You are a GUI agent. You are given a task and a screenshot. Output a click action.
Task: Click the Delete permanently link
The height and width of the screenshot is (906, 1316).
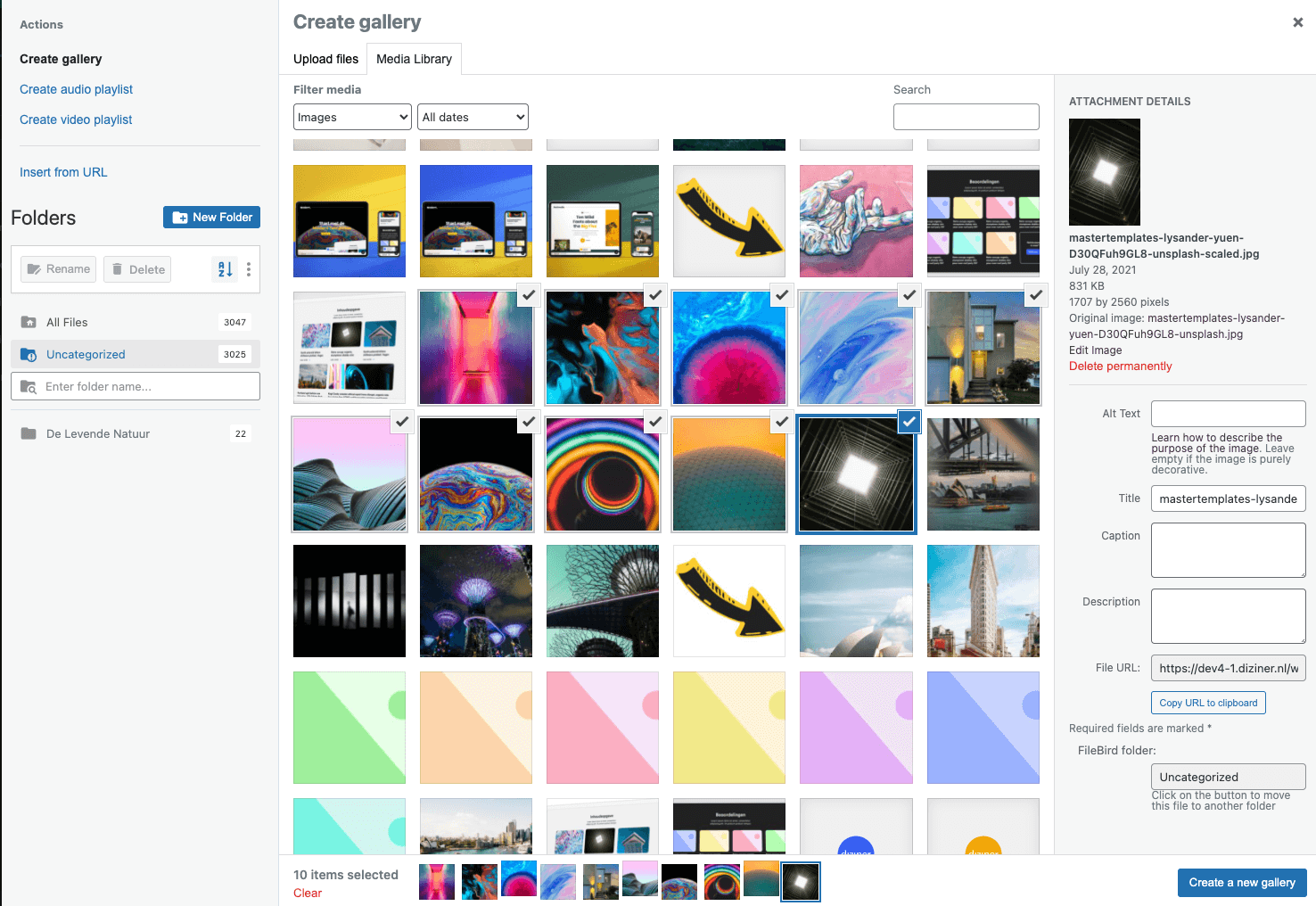point(1120,366)
